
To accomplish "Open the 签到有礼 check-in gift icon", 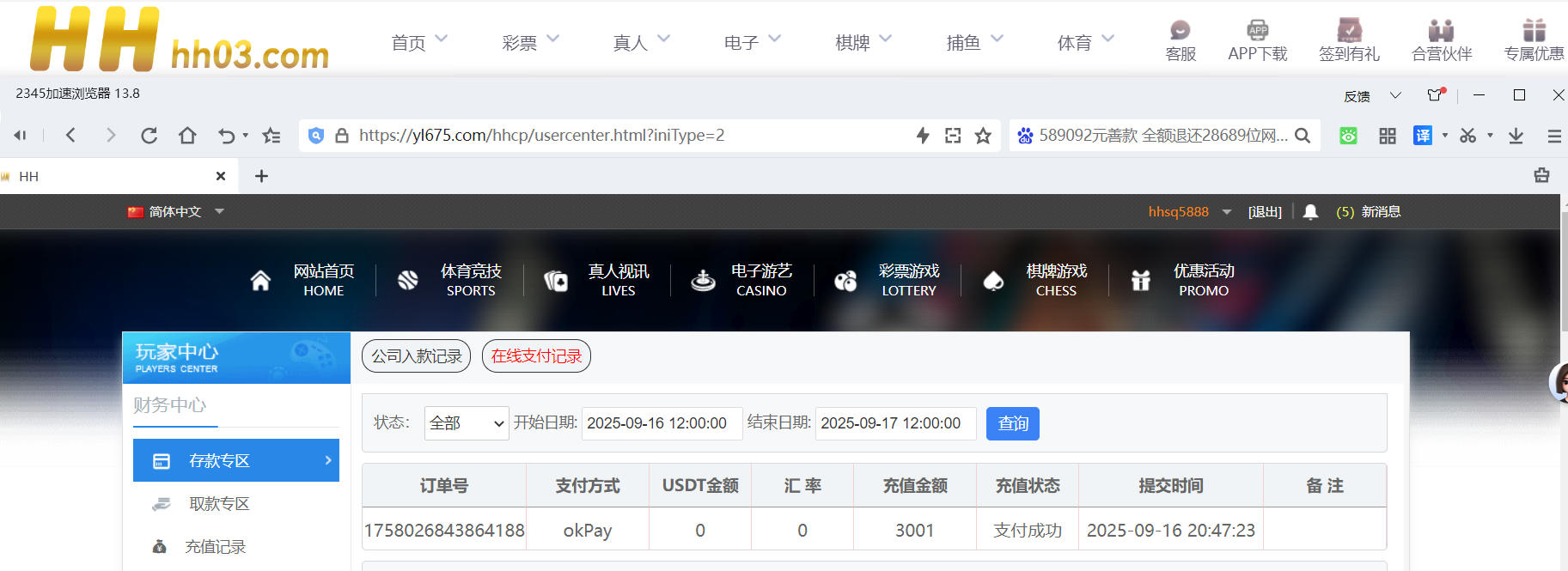I will point(1349,41).
